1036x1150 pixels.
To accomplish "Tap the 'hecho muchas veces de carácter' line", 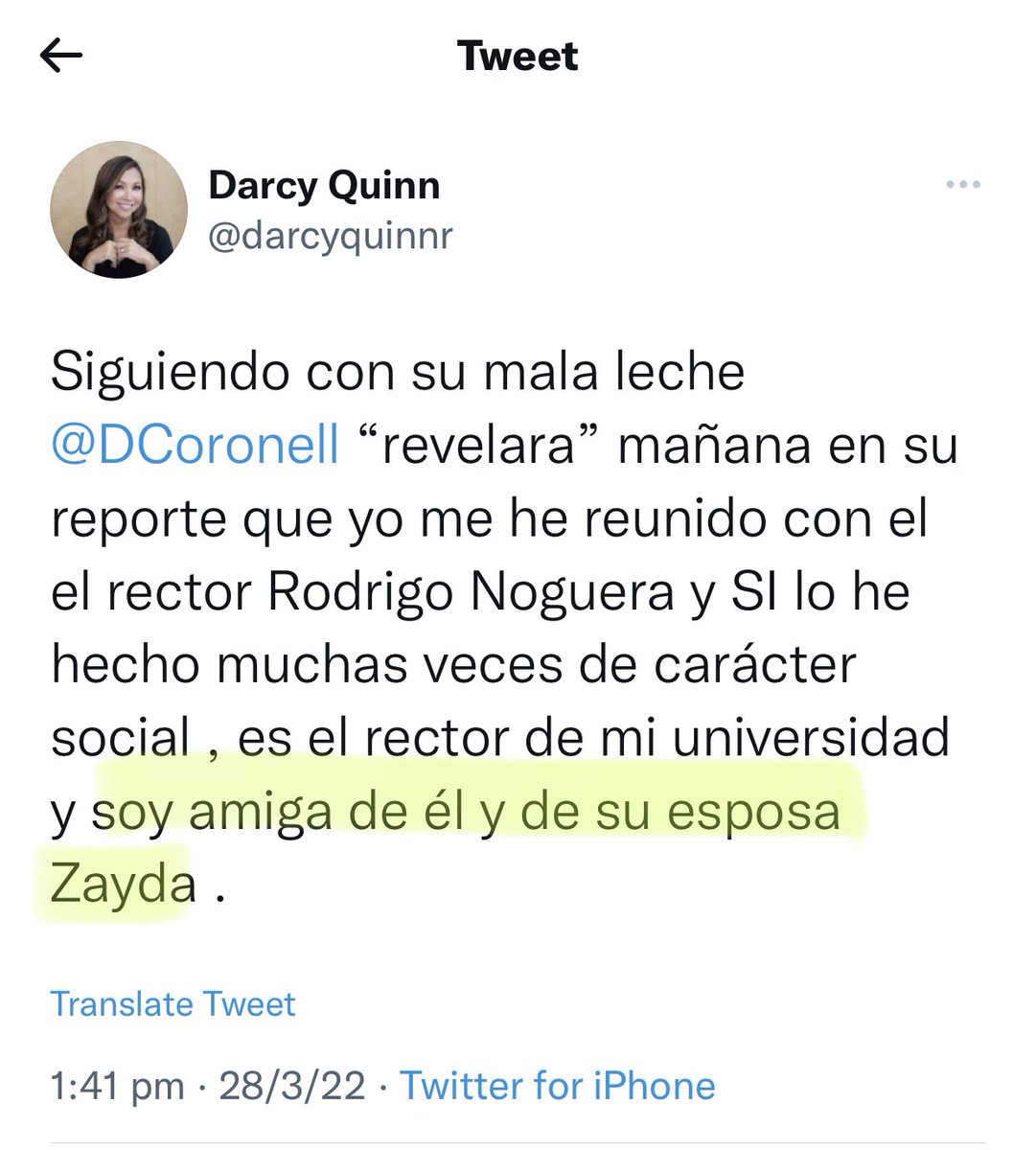I will (452, 665).
